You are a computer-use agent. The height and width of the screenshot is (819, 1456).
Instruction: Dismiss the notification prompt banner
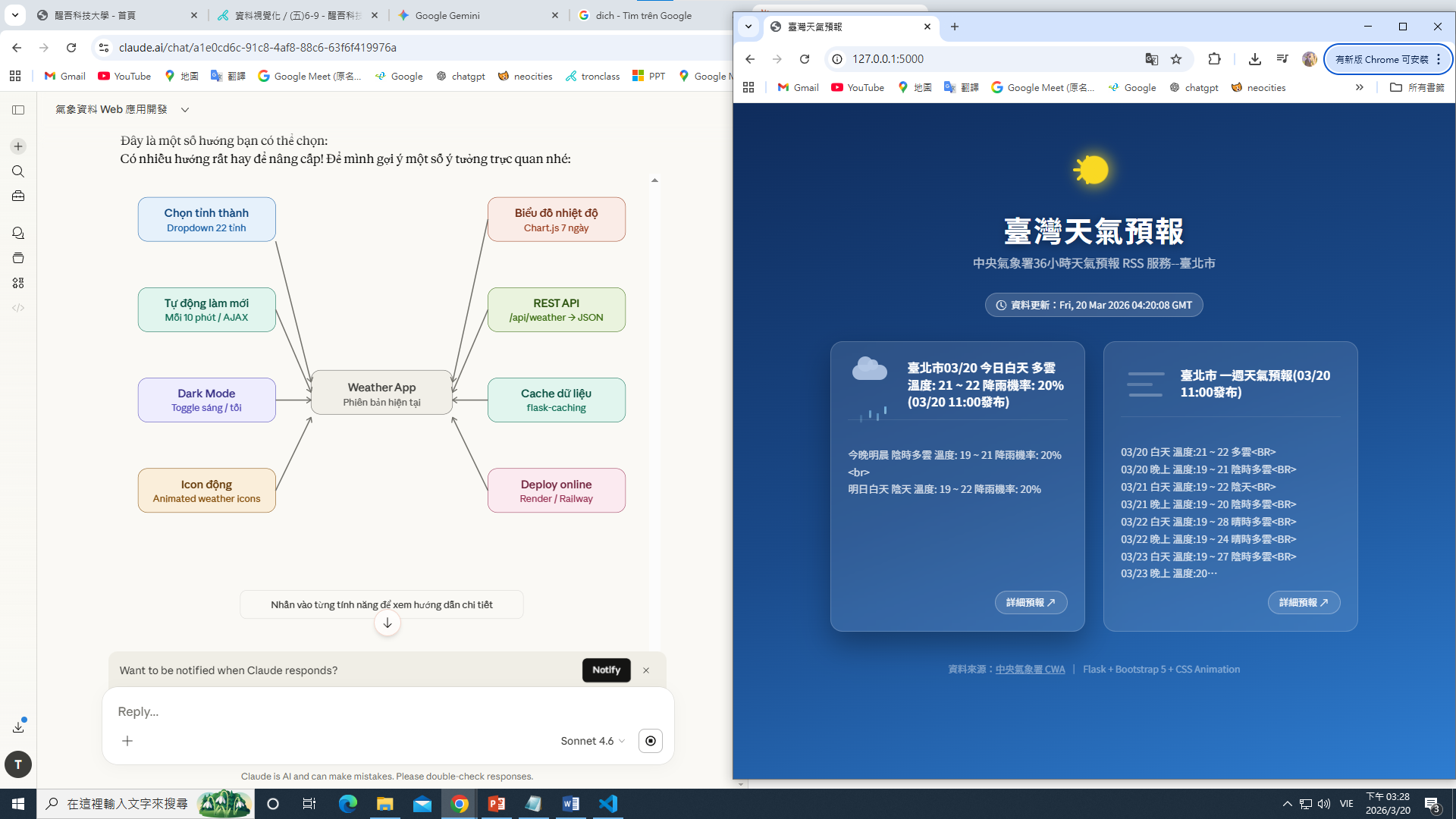(646, 670)
